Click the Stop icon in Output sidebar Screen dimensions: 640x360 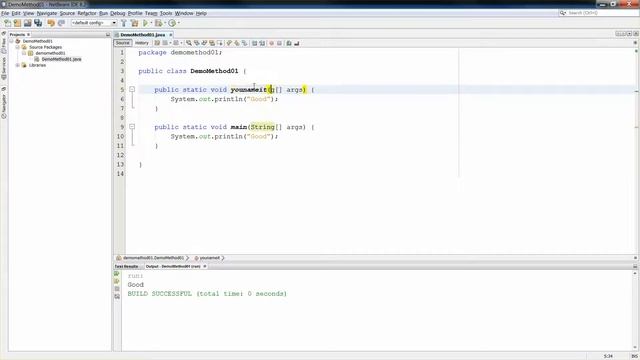pyautogui.click(x=117, y=289)
